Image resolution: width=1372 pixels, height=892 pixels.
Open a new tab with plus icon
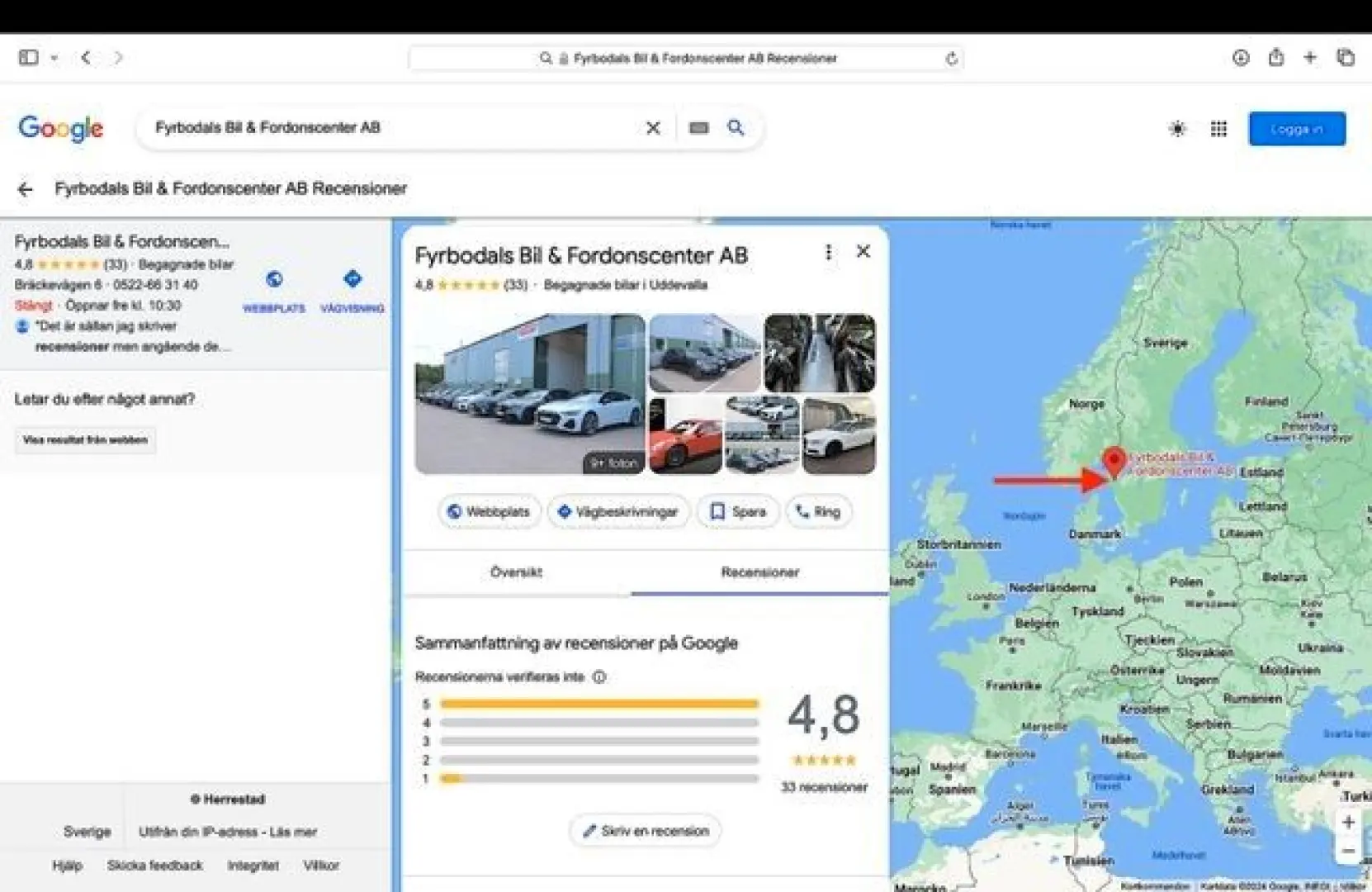click(1310, 58)
